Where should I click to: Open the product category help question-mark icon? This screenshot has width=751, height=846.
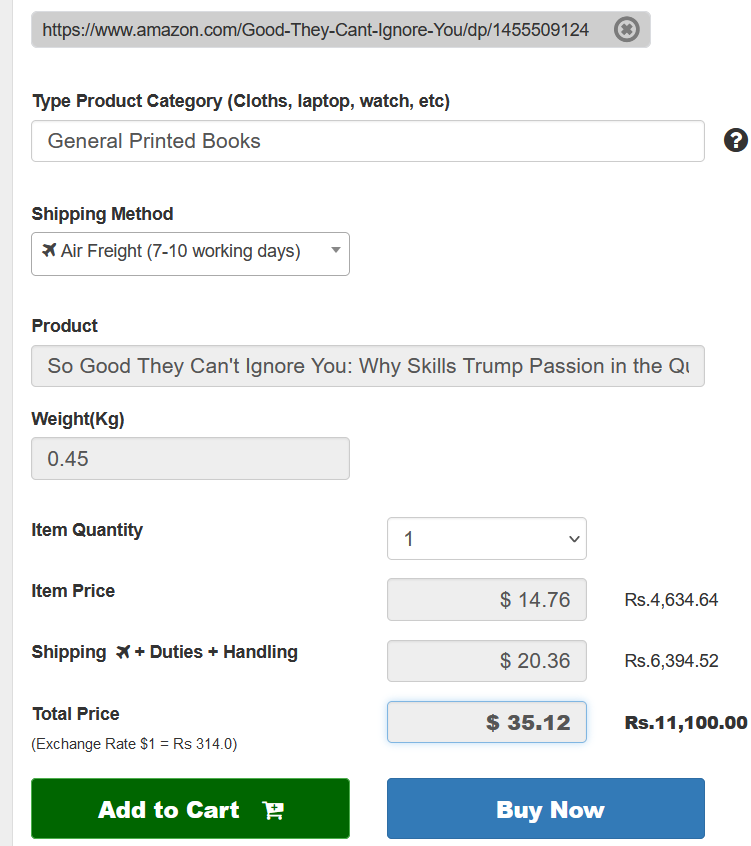(x=735, y=140)
